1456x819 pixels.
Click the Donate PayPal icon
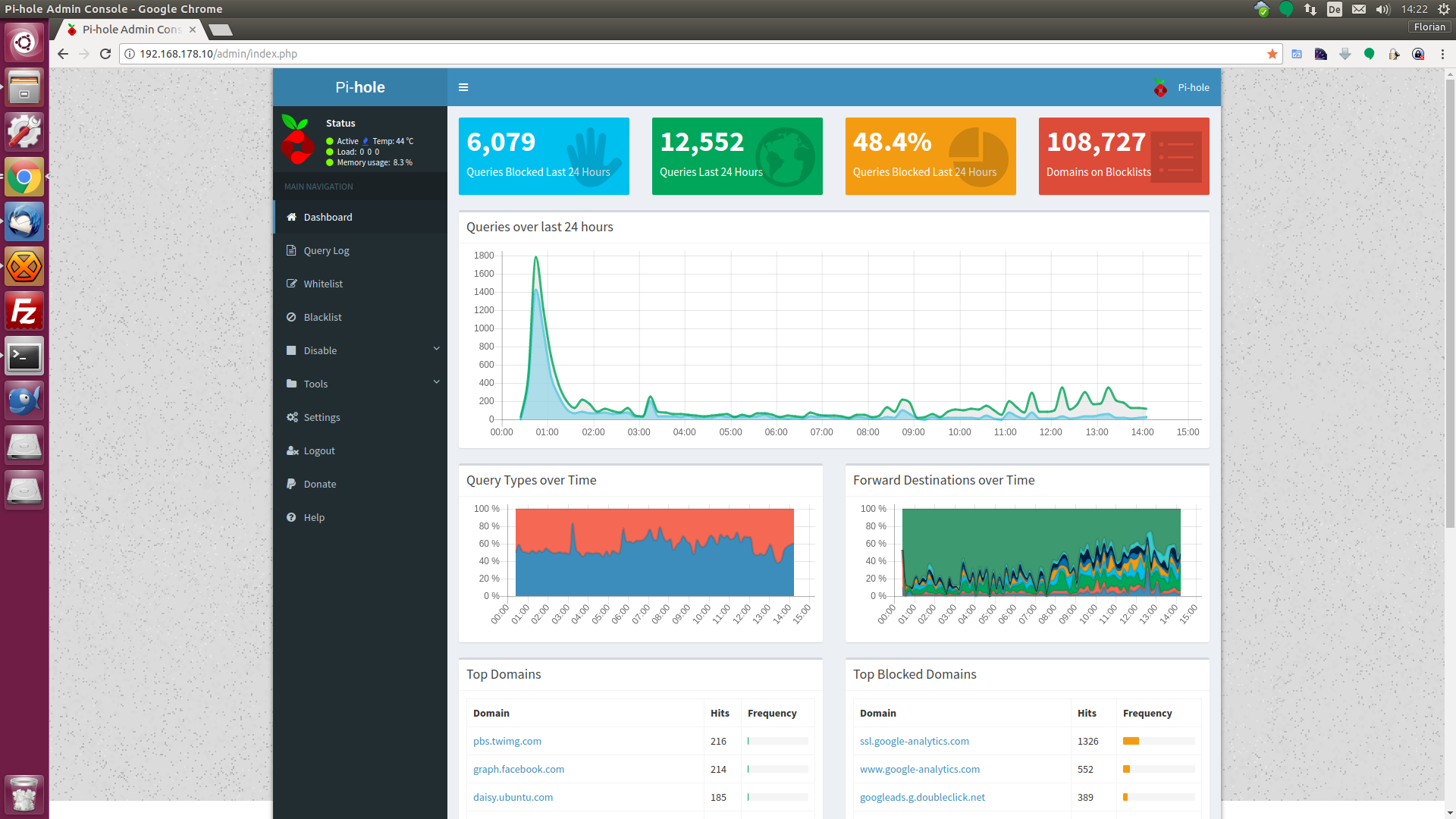point(291,484)
